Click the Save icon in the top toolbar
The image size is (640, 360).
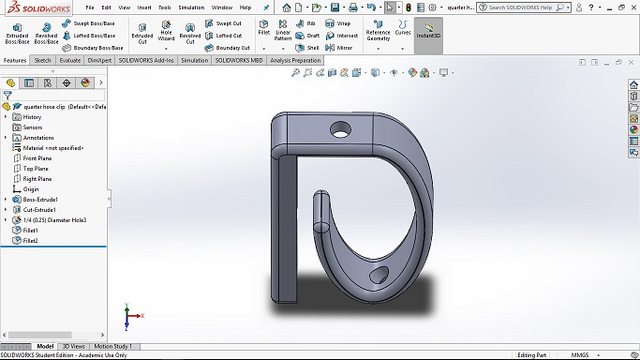tap(335, 8)
